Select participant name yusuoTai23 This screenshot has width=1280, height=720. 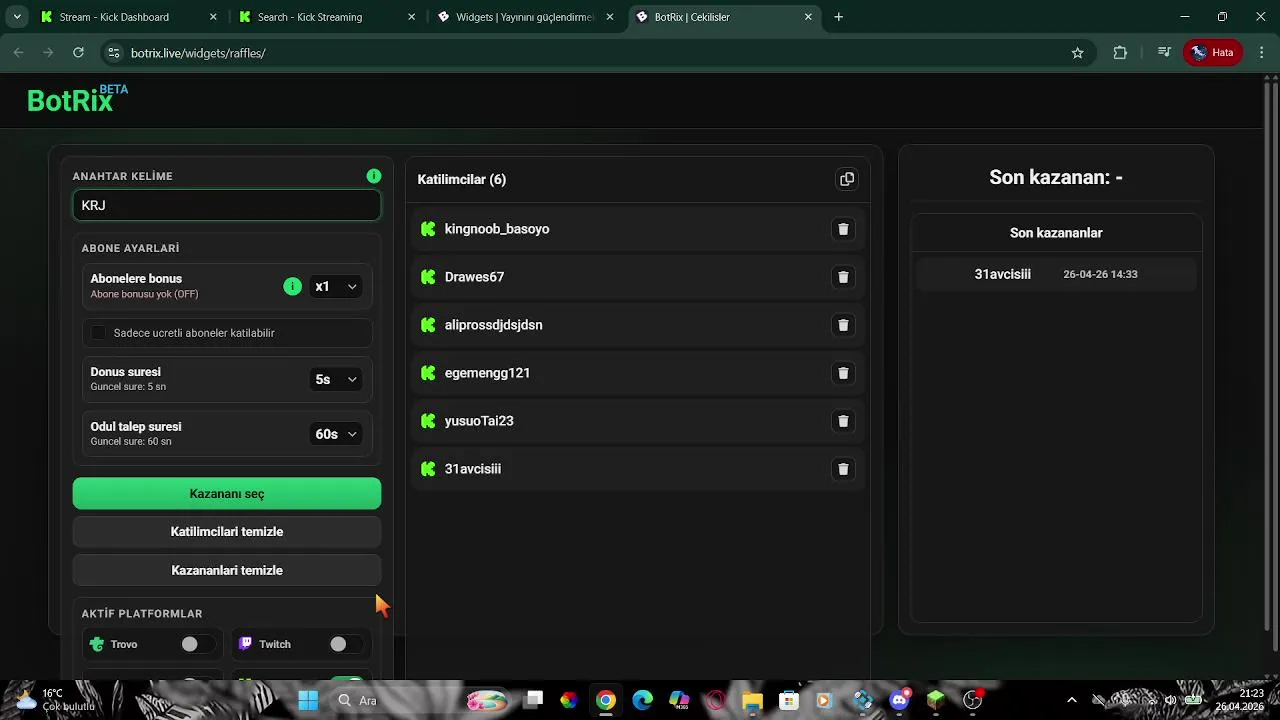479,421
